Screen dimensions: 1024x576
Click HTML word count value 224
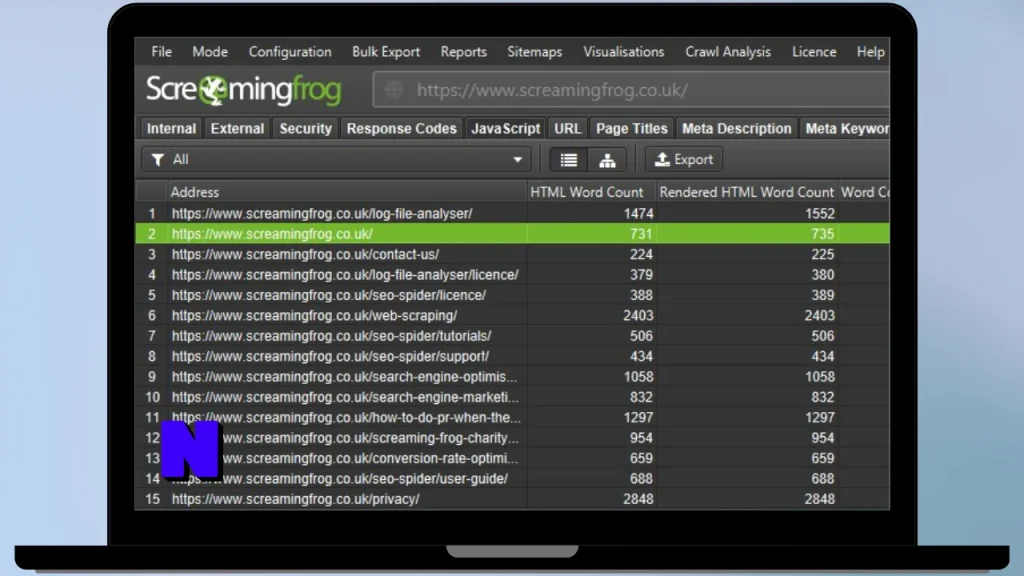pyautogui.click(x=641, y=254)
